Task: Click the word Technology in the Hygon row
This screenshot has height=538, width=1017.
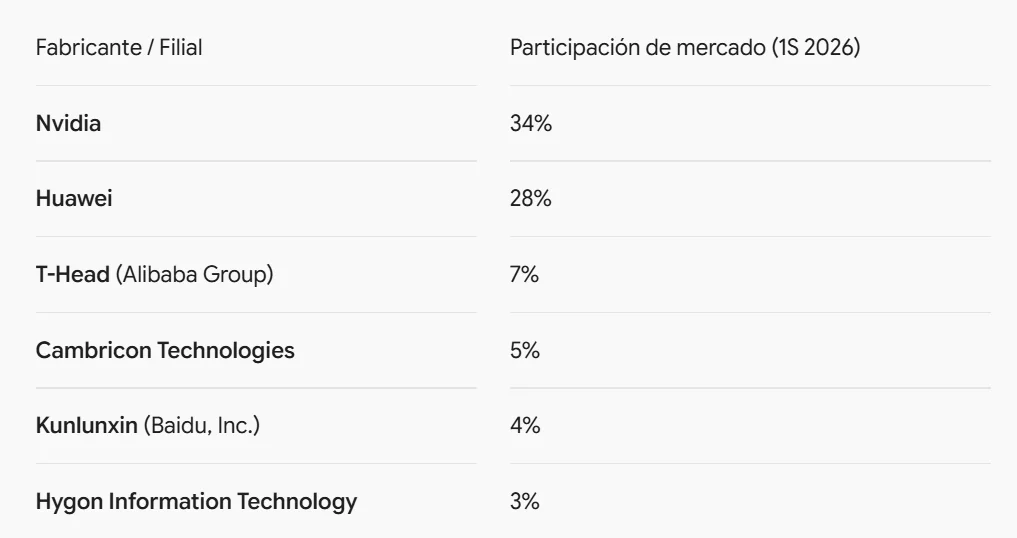Action: point(297,502)
